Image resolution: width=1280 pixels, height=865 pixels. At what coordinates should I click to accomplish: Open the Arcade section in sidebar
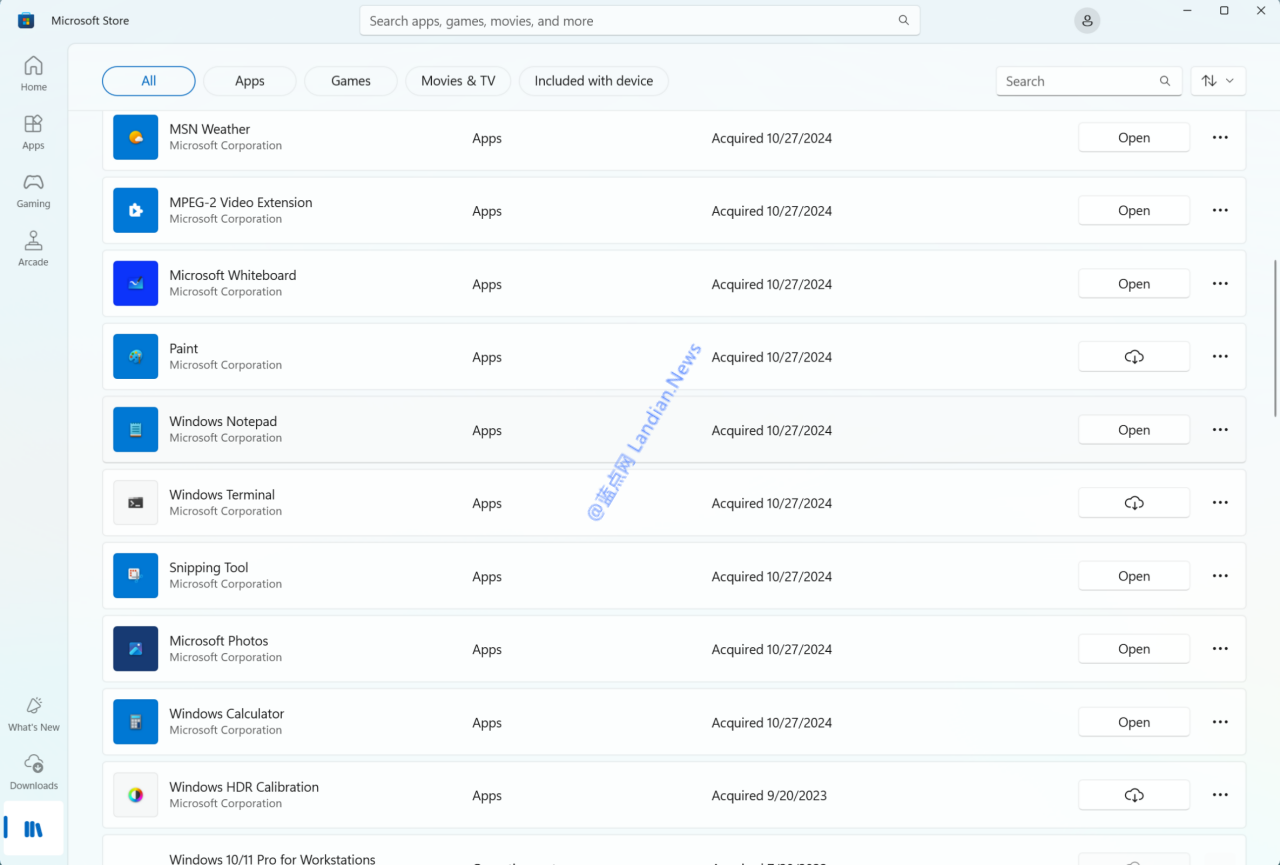[x=33, y=248]
